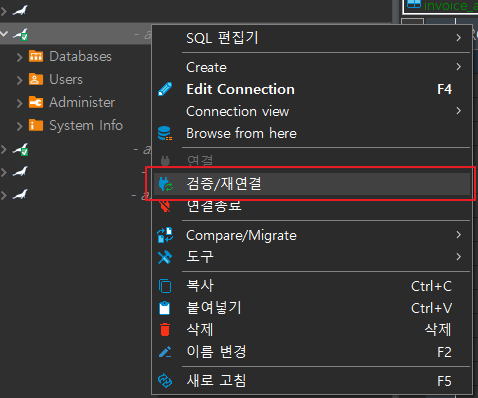Collapse the expanded connection node

[4, 34]
